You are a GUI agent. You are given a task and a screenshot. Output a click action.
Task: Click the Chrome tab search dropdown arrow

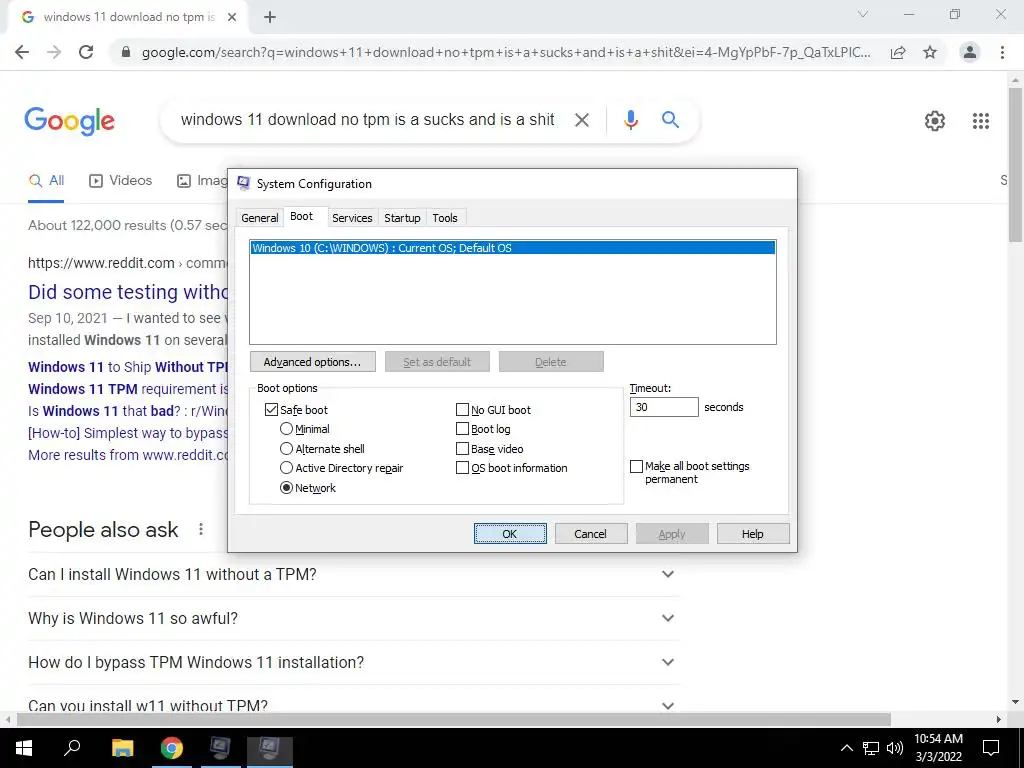coord(863,14)
